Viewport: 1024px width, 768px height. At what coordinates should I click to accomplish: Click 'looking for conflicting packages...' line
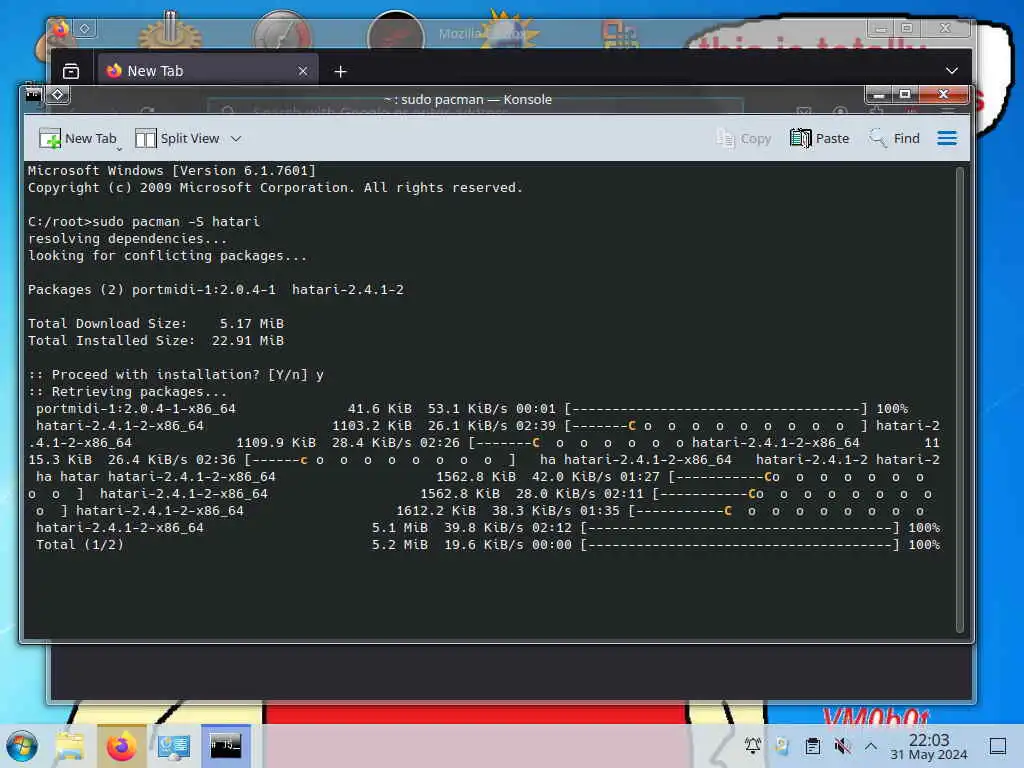click(167, 255)
